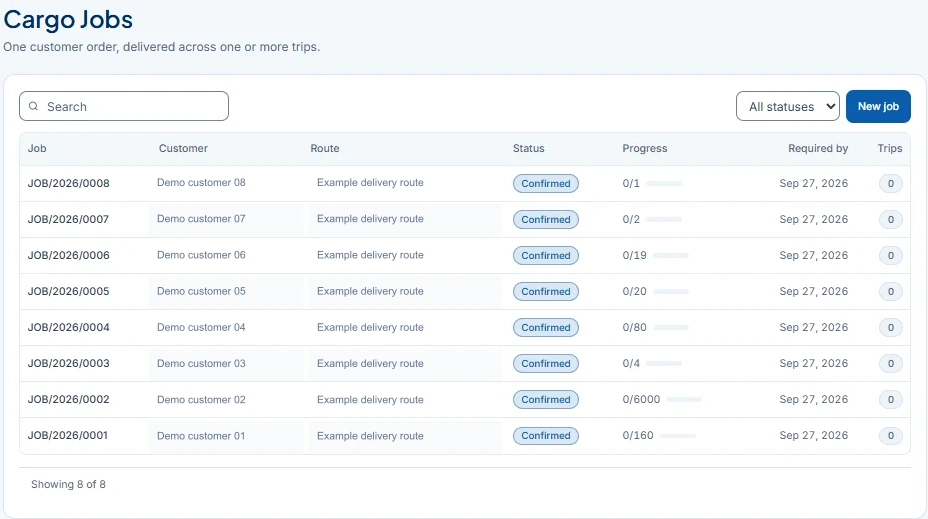
Task: Click the Showing 8 of 8 text
Action: [x=68, y=485]
